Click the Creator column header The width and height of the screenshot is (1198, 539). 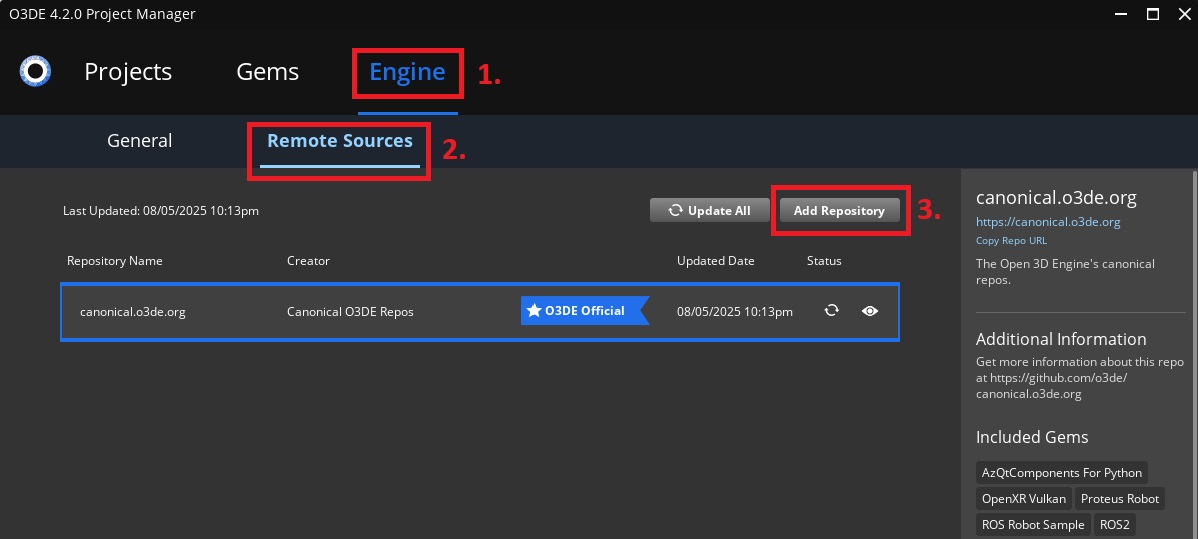(x=308, y=261)
